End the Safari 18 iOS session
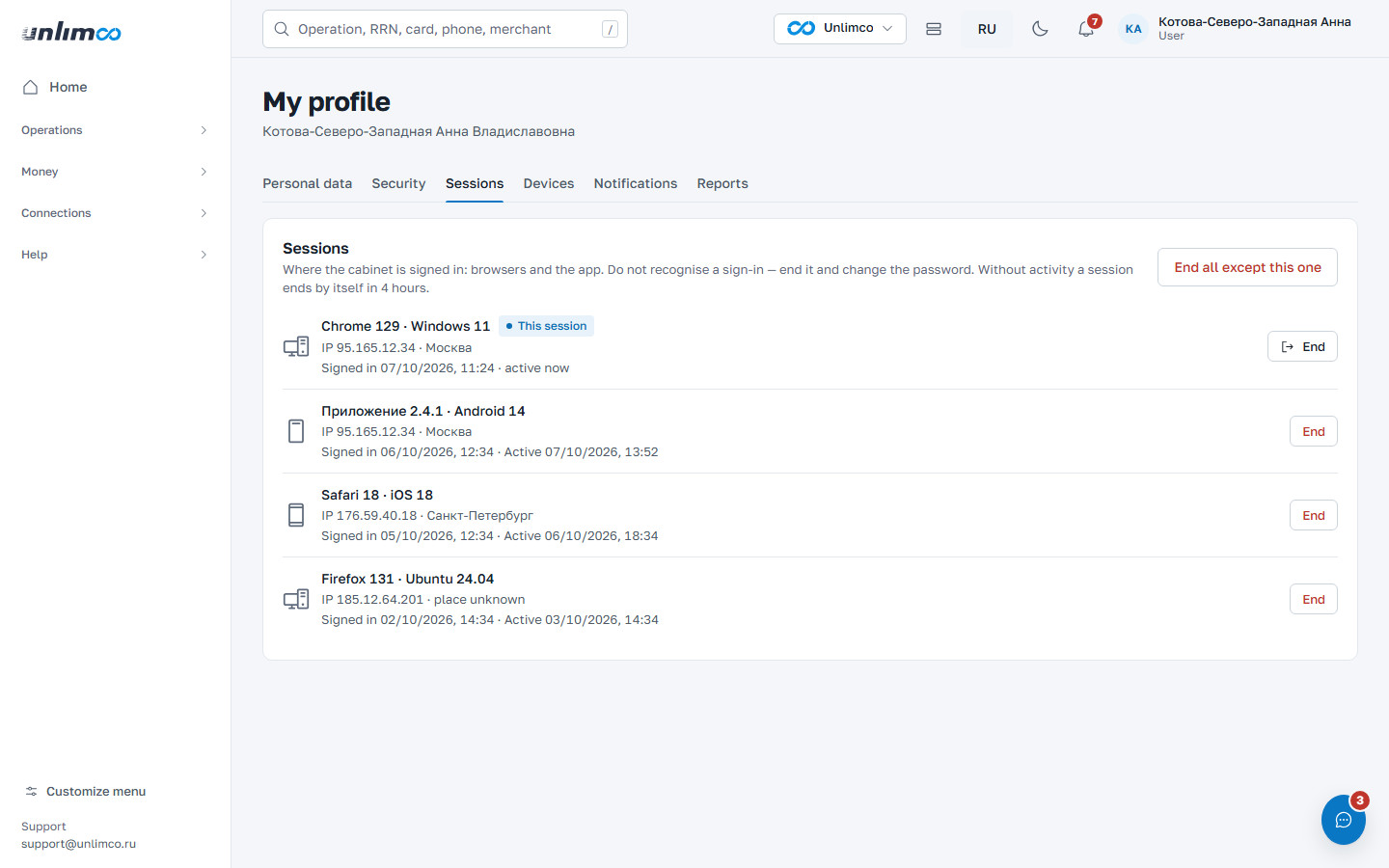The width and height of the screenshot is (1389, 868). pos(1314,515)
